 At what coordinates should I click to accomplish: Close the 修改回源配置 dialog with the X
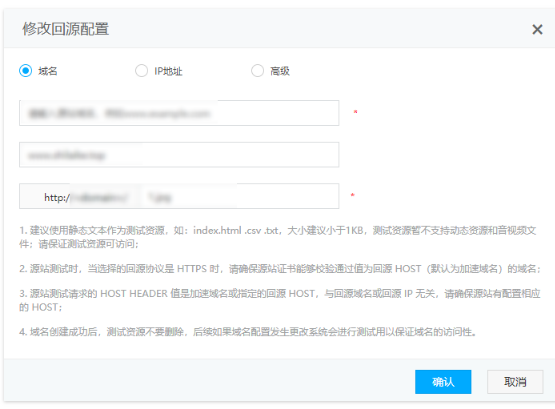pos(537,29)
